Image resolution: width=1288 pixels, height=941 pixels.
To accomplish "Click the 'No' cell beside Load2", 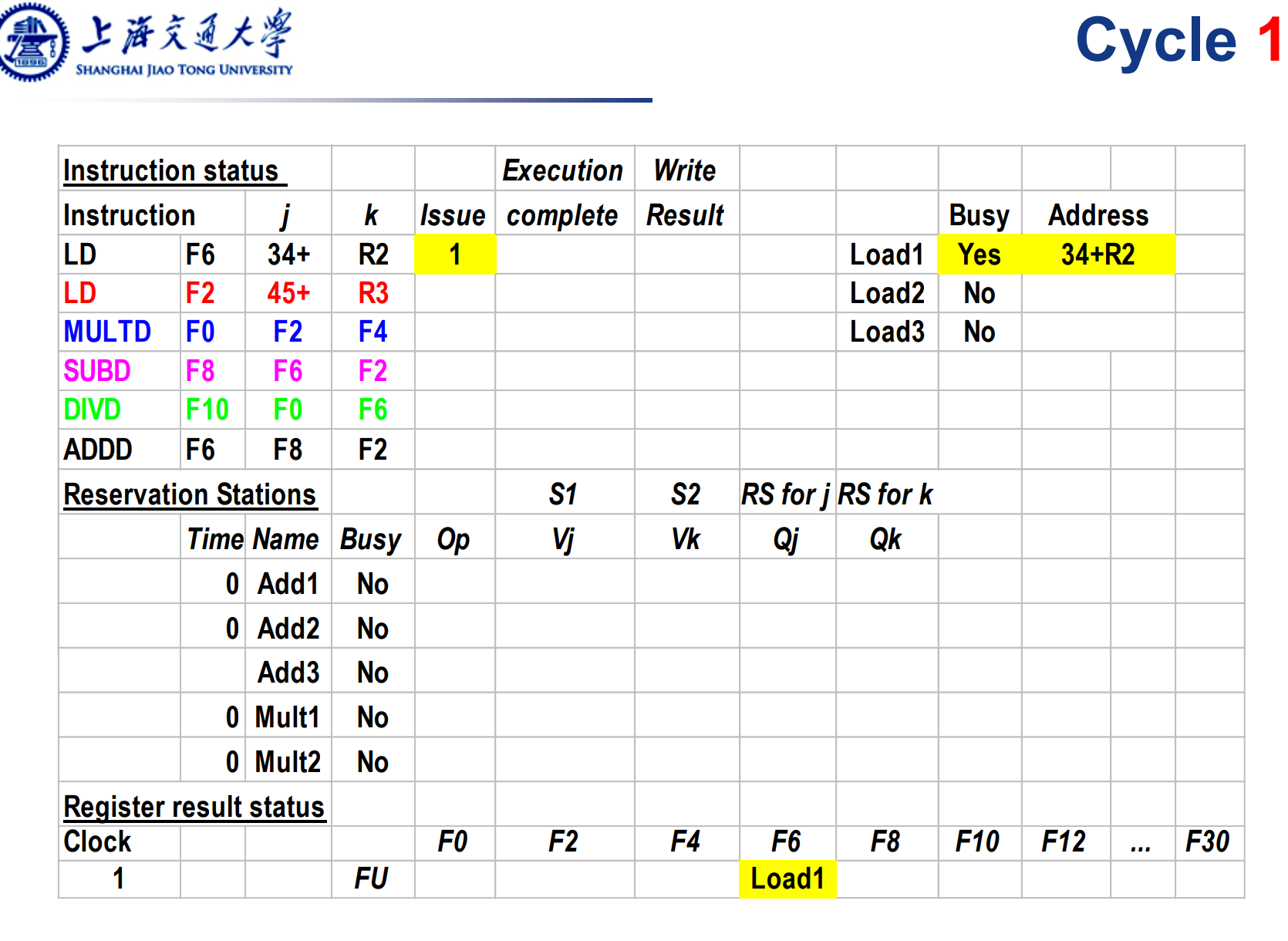I will pyautogui.click(x=979, y=293).
